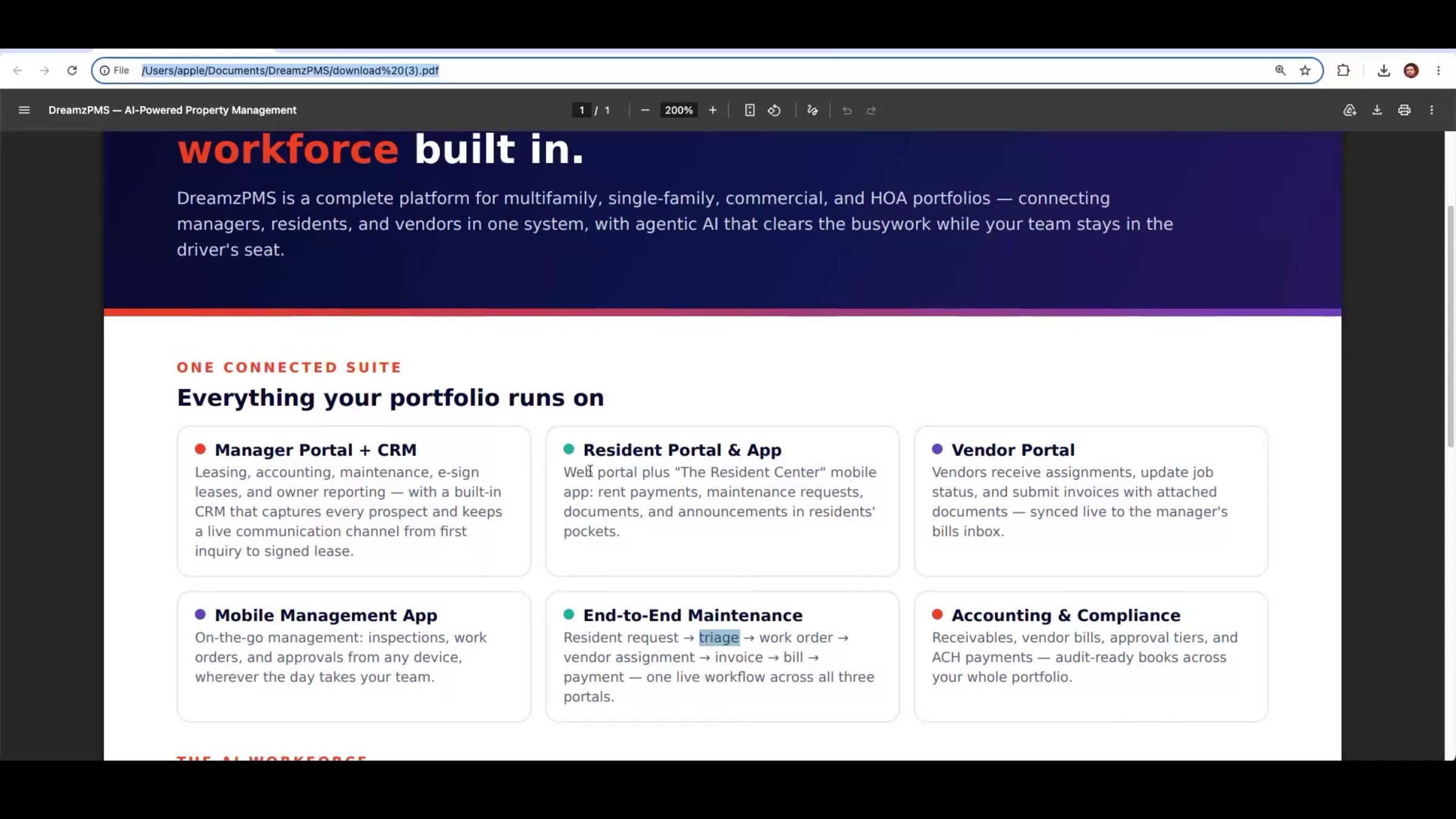This screenshot has width=1456, height=819.
Task: Click the words 'built in.' in the headline
Action: (x=499, y=149)
